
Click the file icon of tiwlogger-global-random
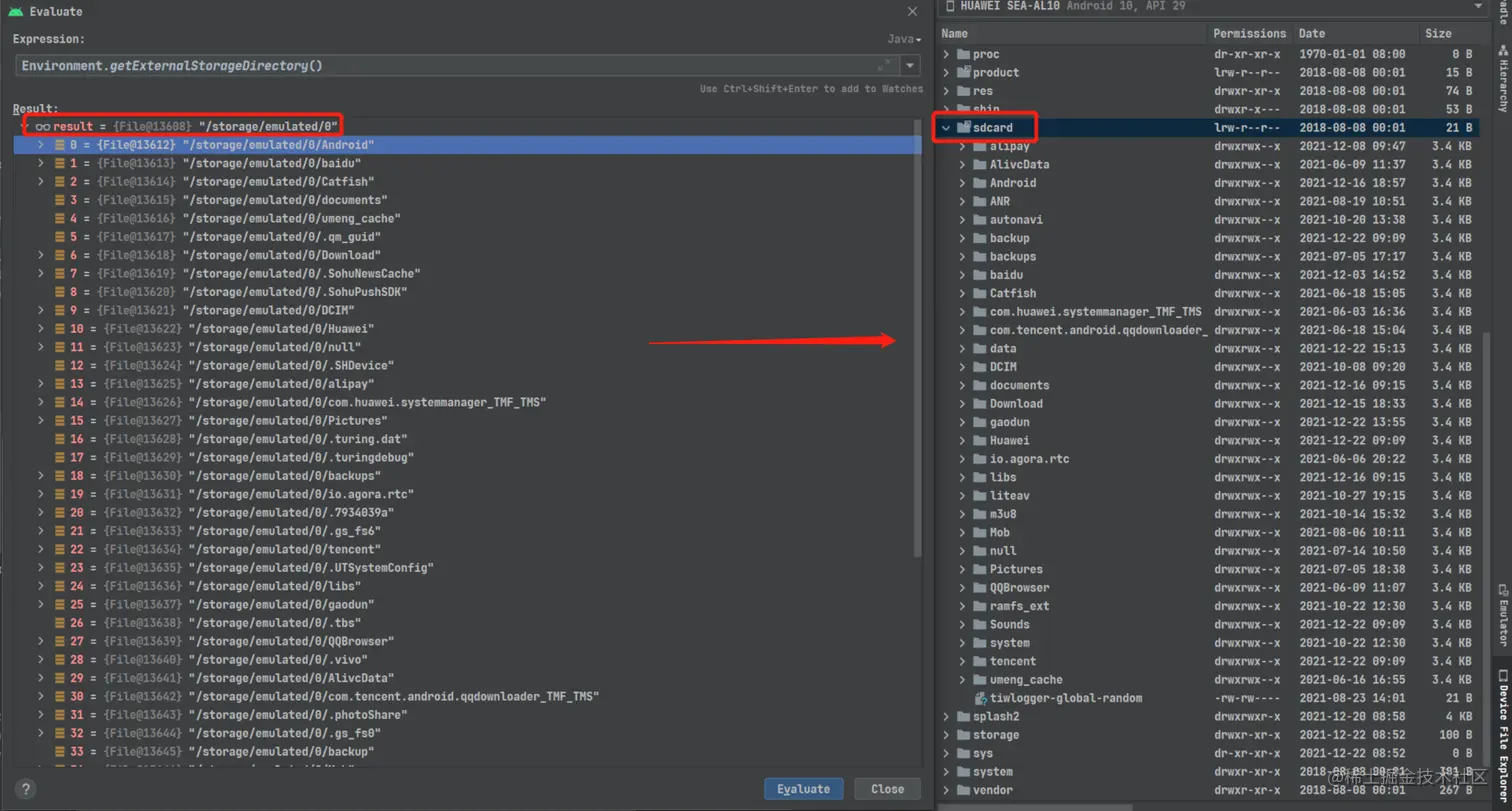[981, 698]
